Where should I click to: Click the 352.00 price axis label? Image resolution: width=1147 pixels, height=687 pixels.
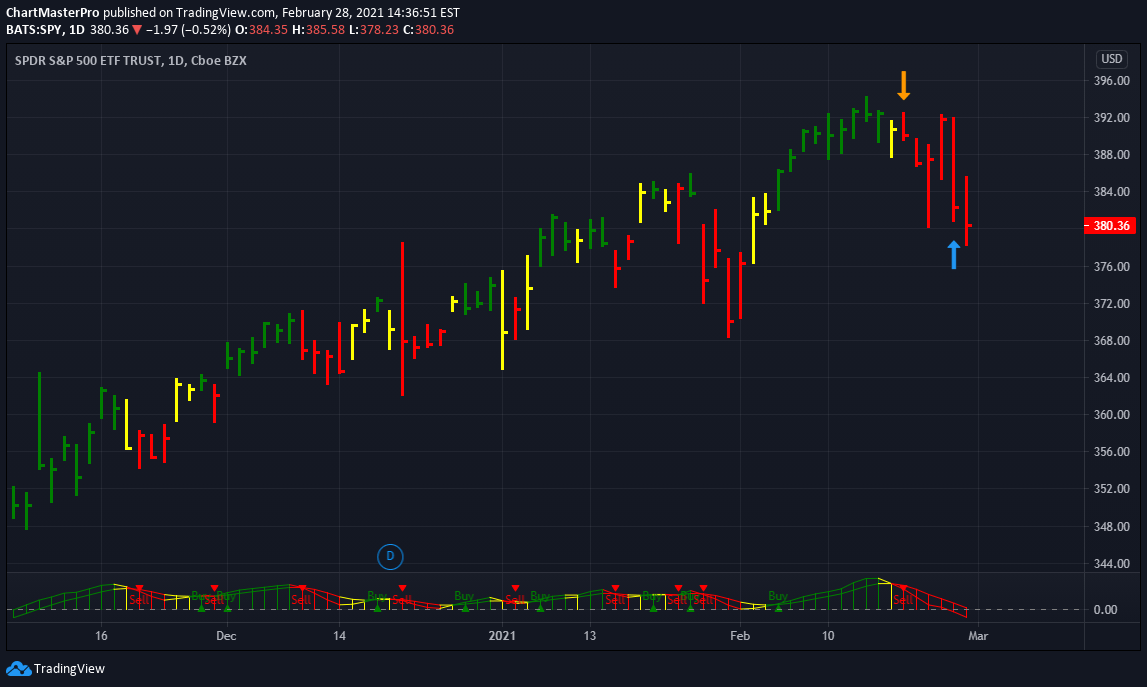[1111, 489]
